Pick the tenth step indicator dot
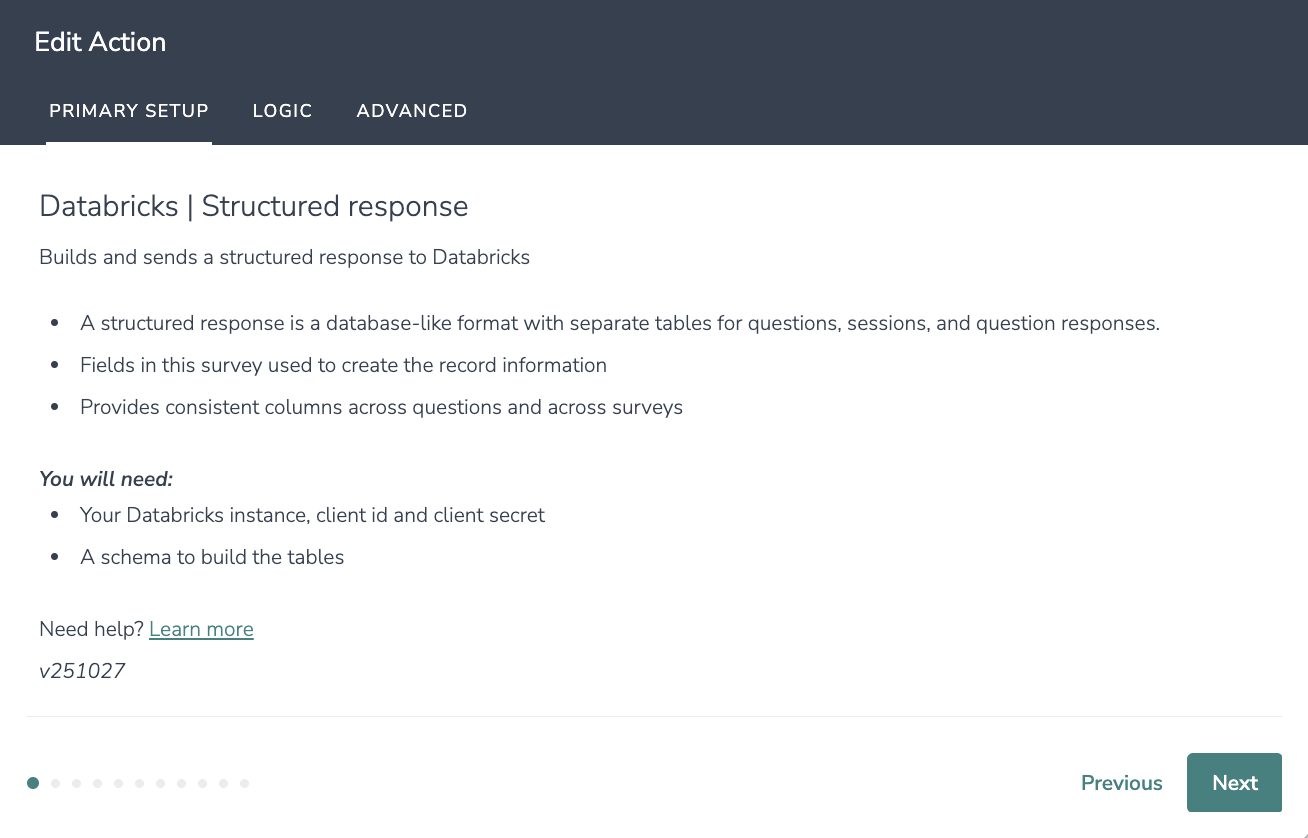This screenshot has width=1308, height=838. click(x=224, y=783)
